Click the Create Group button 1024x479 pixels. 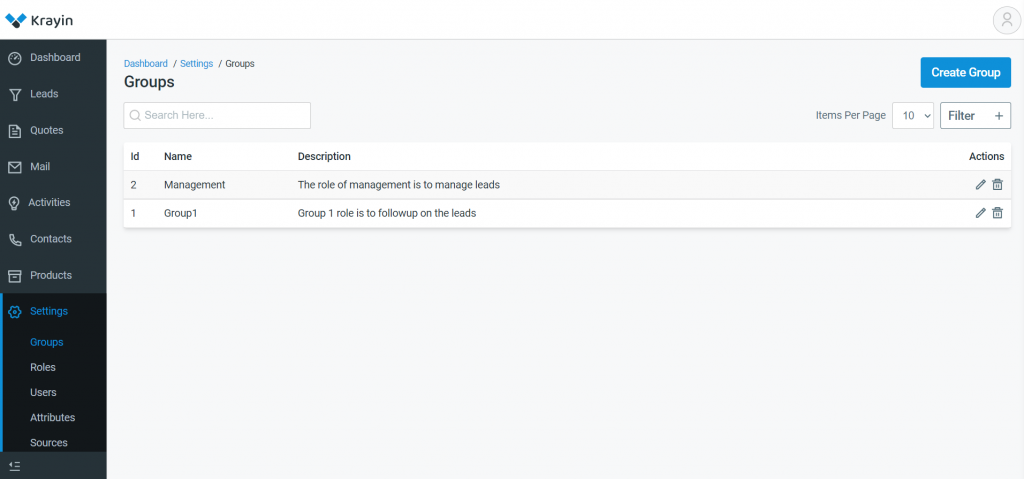coord(966,73)
